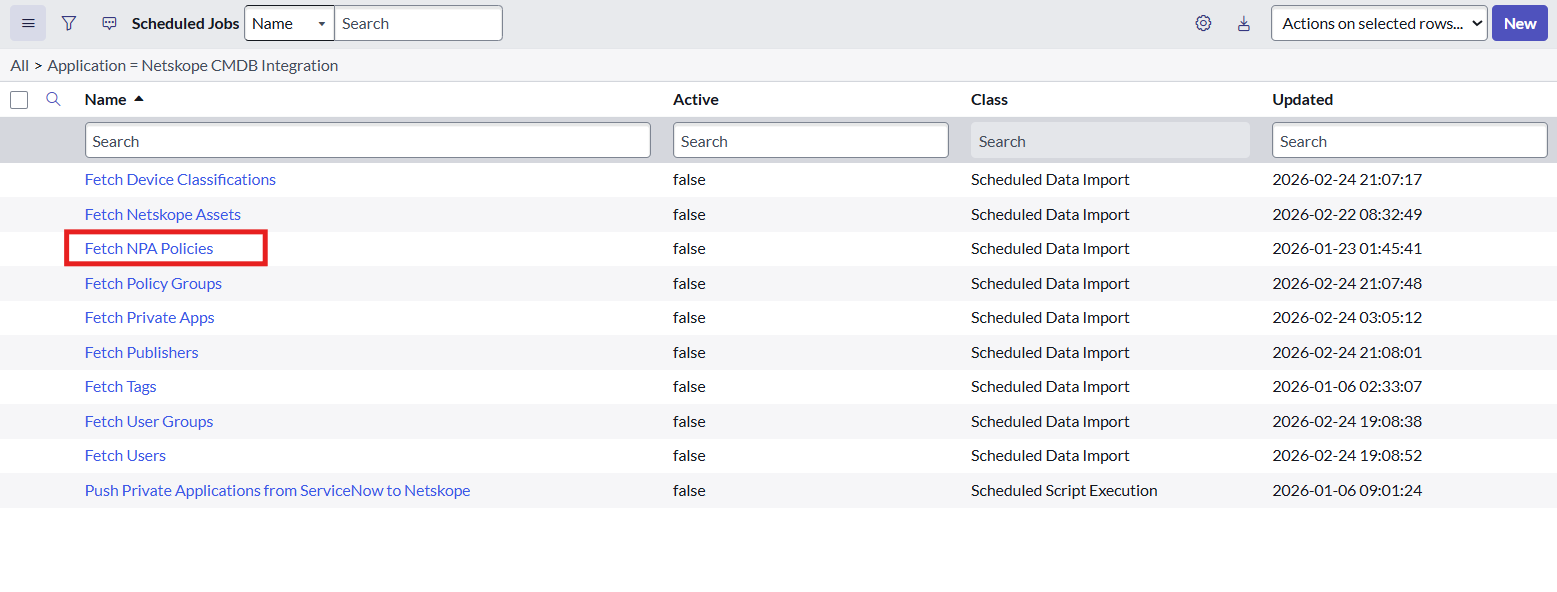Click the All breadcrumb link
The height and width of the screenshot is (592, 1557).
coord(19,65)
